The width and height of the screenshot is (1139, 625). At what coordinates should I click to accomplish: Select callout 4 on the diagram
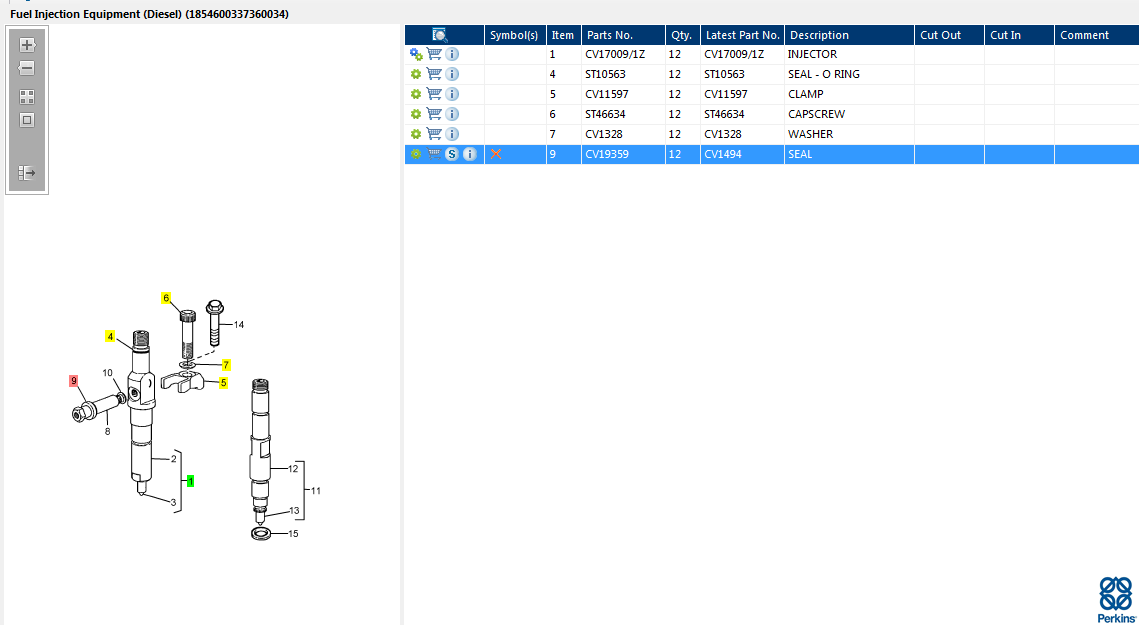tap(110, 336)
